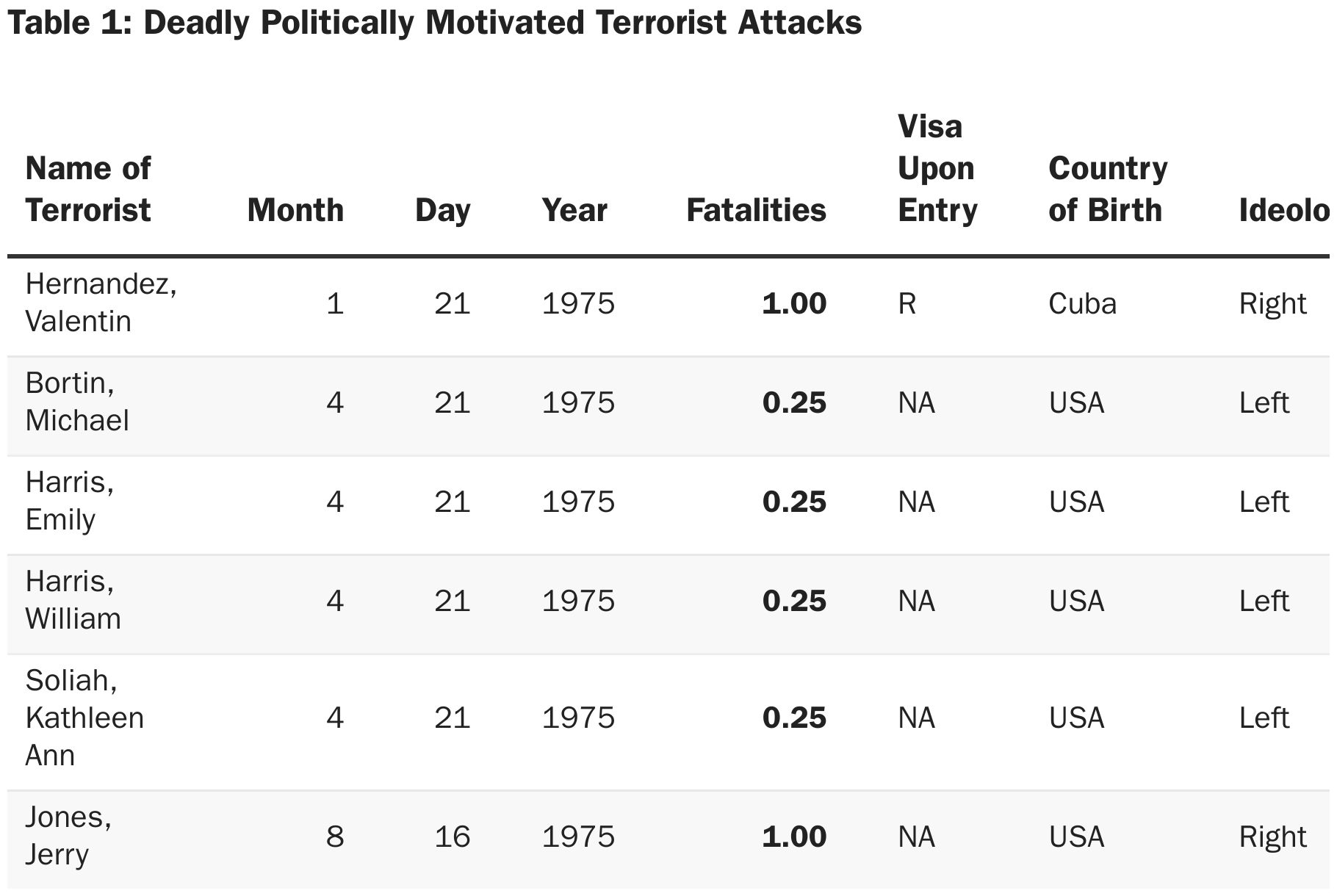Select the Country of Birth header
The image size is (1337, 896).
pos(1108,189)
